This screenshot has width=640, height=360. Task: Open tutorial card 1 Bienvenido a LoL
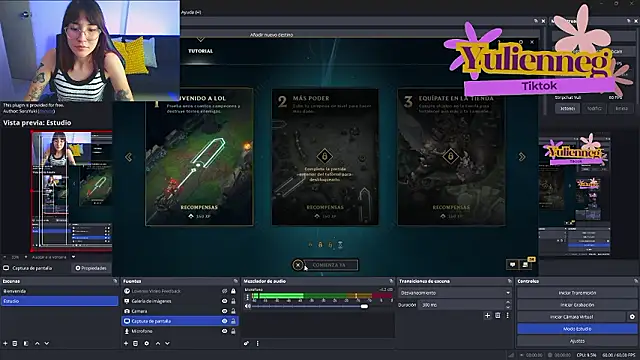[199, 157]
